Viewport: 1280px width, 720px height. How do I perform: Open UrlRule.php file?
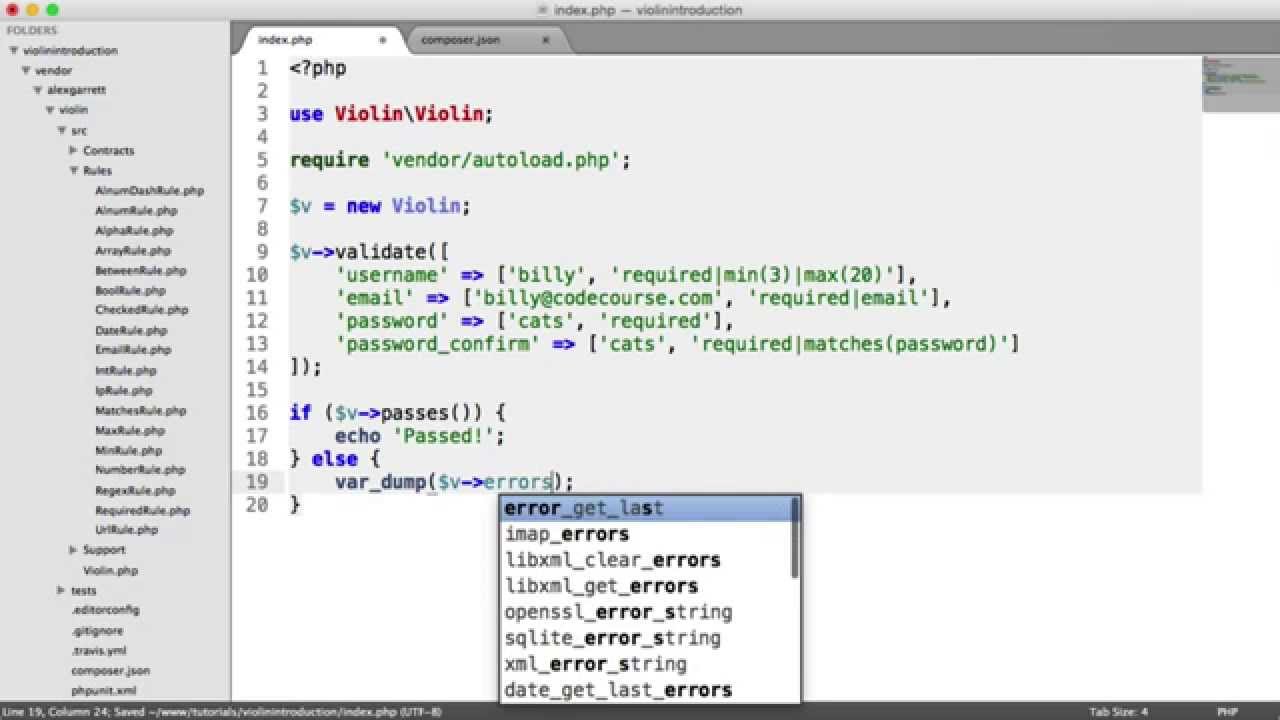click(126, 530)
